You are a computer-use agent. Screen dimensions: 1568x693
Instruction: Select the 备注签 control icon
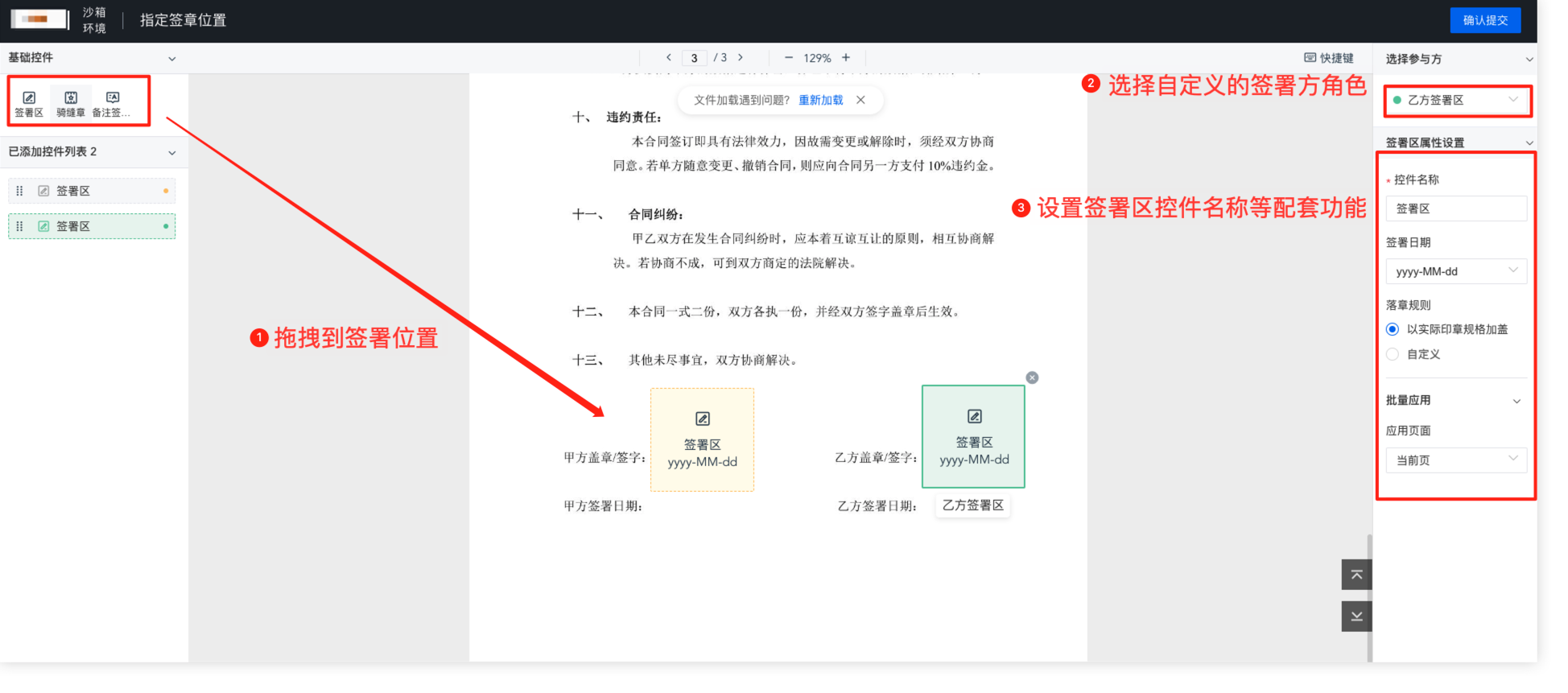[112, 103]
